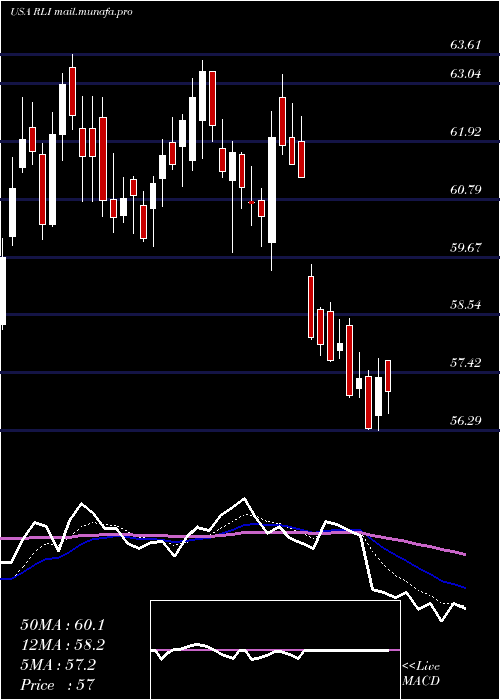500x700 pixels.
Task: Click the 61.92 price level label
Action: point(466,132)
